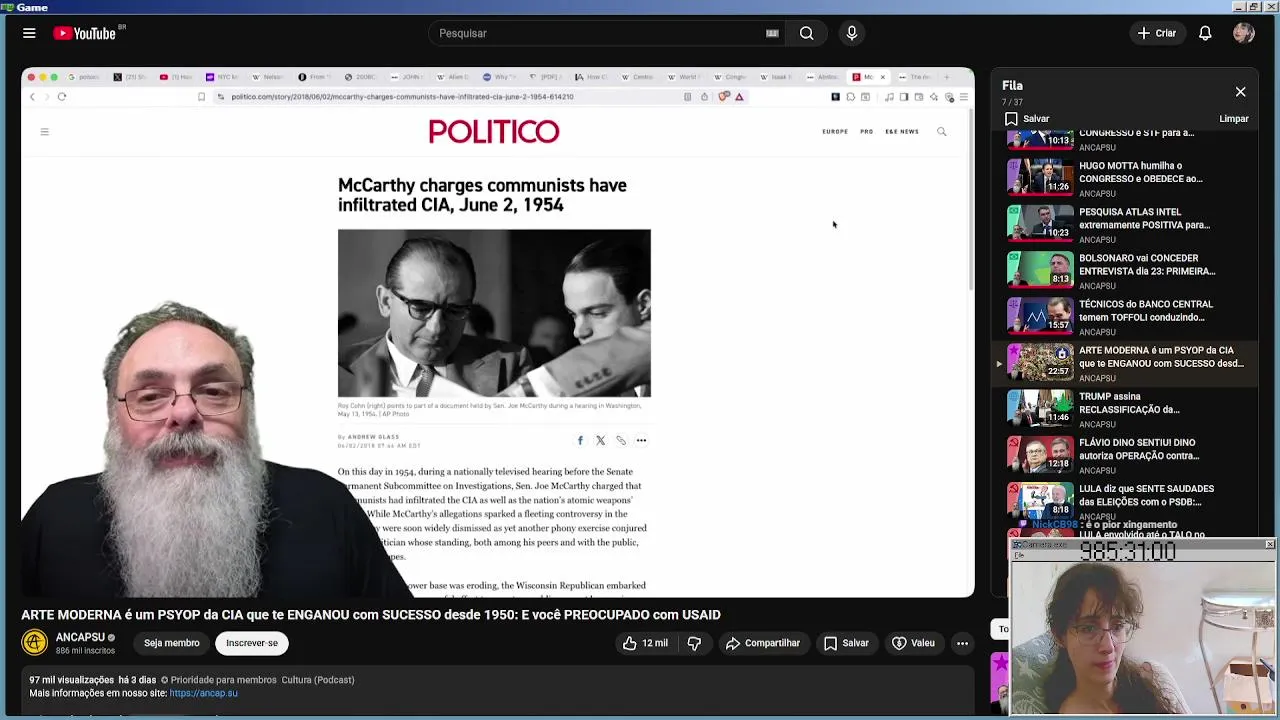Open ANCAPSU channel name link
Screen dimensions: 1280x720
80,637
